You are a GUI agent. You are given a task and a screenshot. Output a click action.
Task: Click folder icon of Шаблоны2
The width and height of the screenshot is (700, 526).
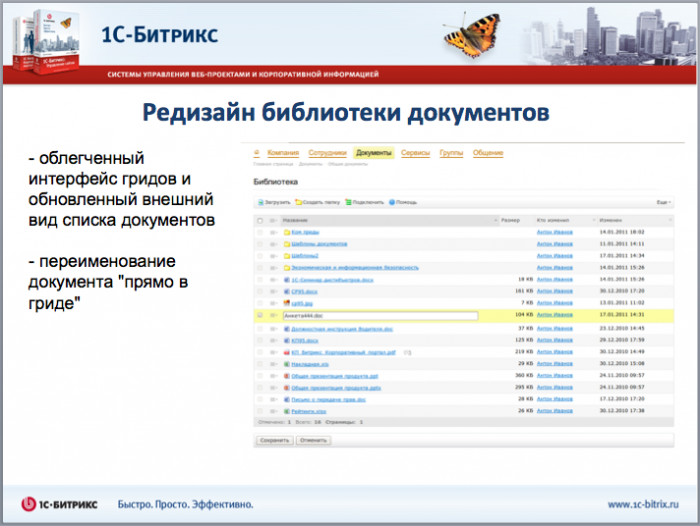coord(287,256)
